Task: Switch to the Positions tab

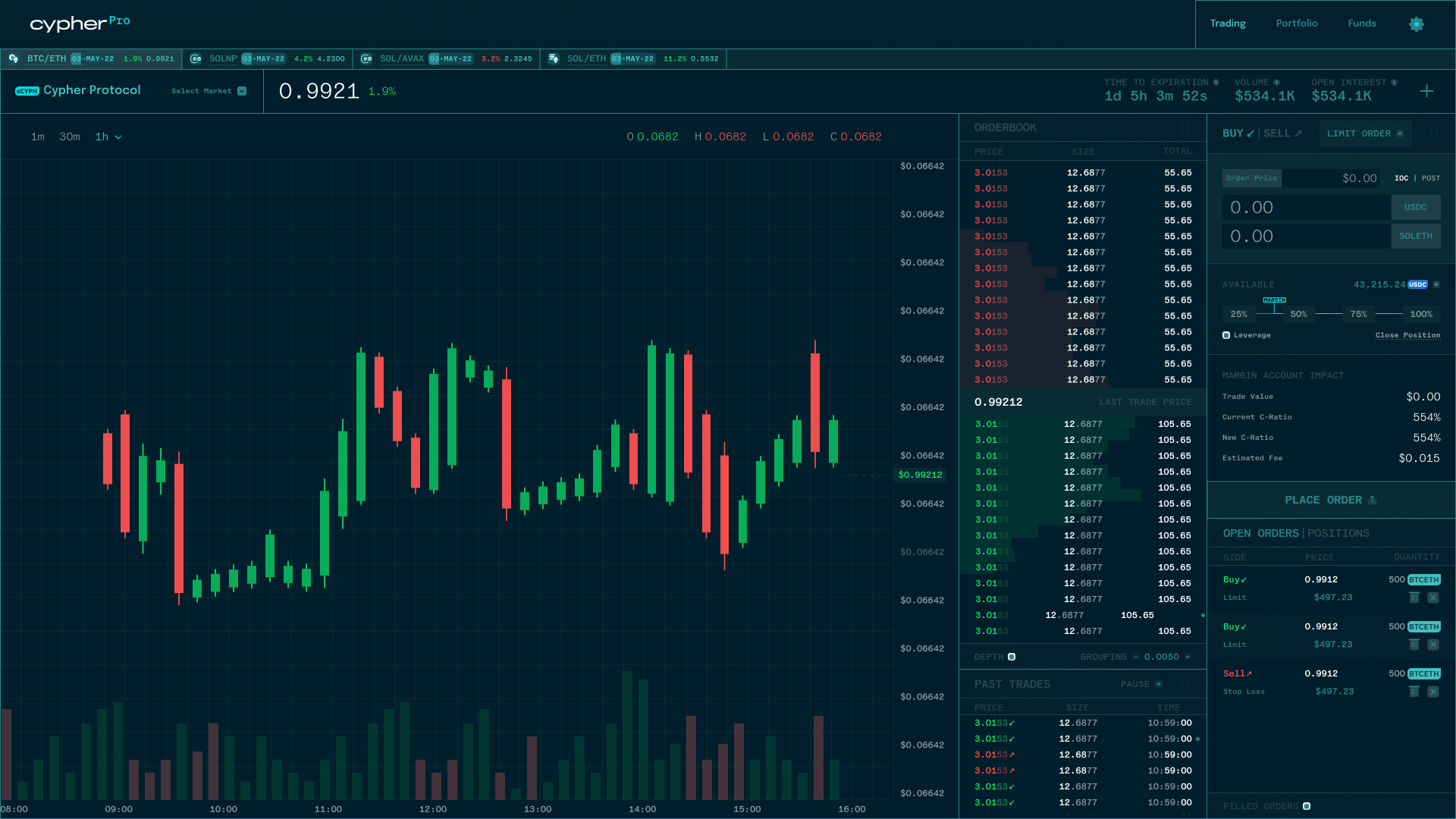Action: coord(1338,534)
